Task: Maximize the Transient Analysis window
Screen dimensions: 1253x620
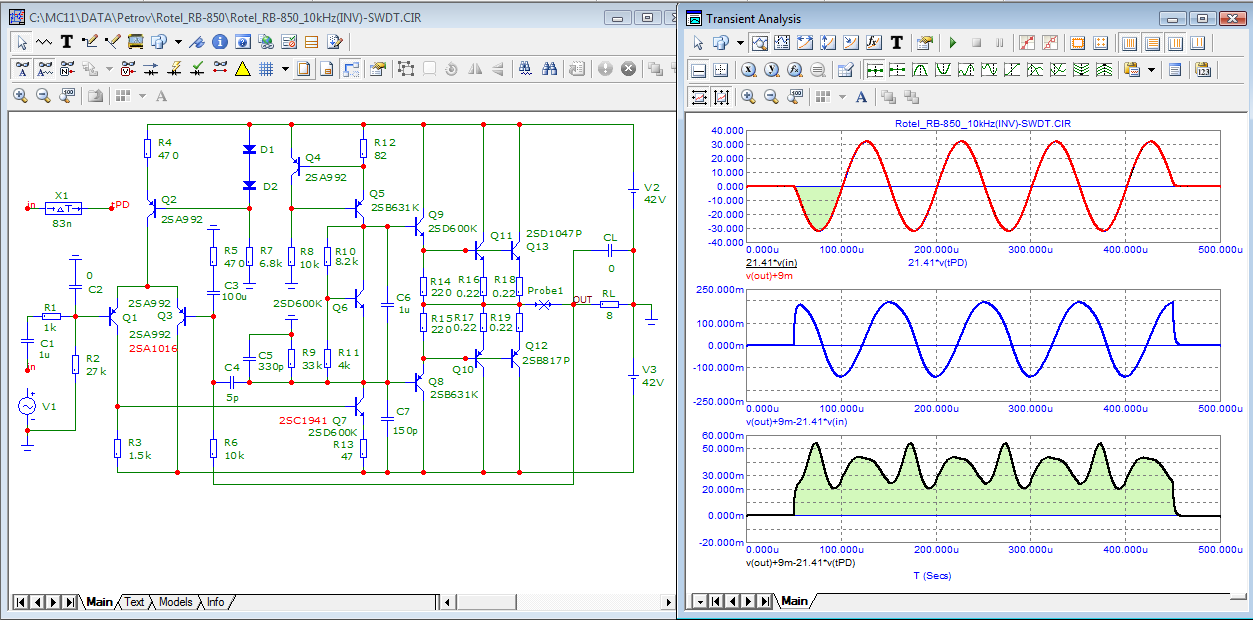Action: coord(1203,18)
